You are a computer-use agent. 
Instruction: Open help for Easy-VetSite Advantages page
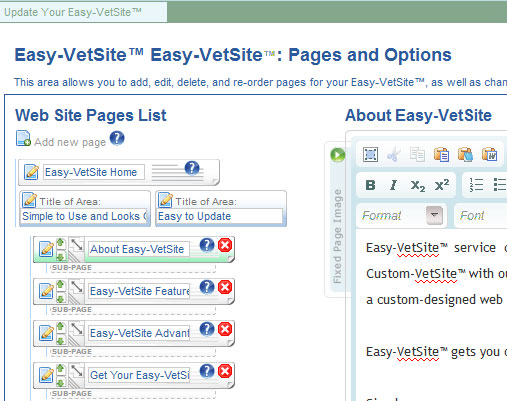[207, 329]
